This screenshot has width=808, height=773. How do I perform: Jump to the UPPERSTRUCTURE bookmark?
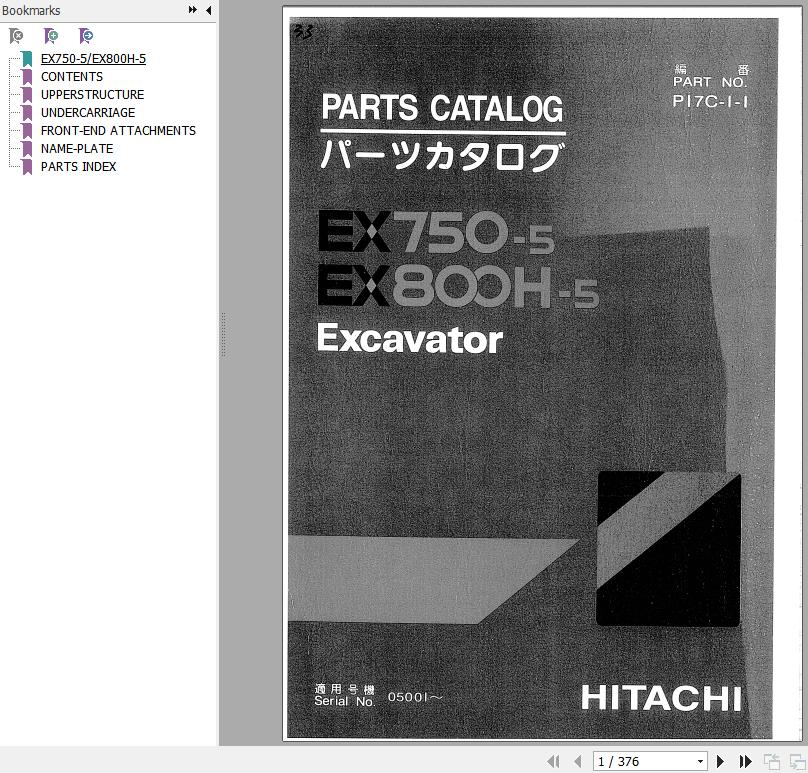(93, 95)
